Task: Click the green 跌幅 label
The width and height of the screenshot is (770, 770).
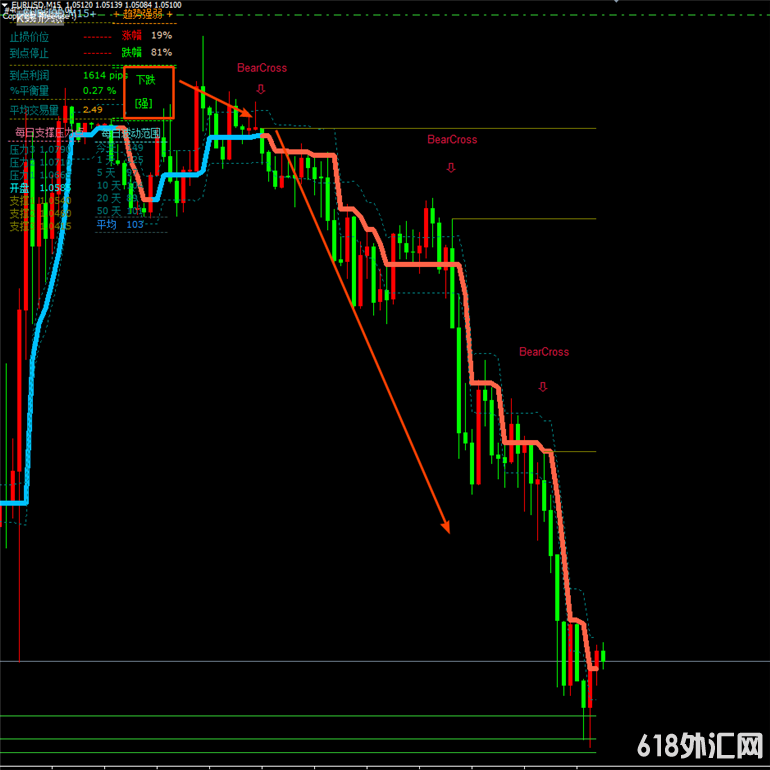Action: tap(132, 52)
